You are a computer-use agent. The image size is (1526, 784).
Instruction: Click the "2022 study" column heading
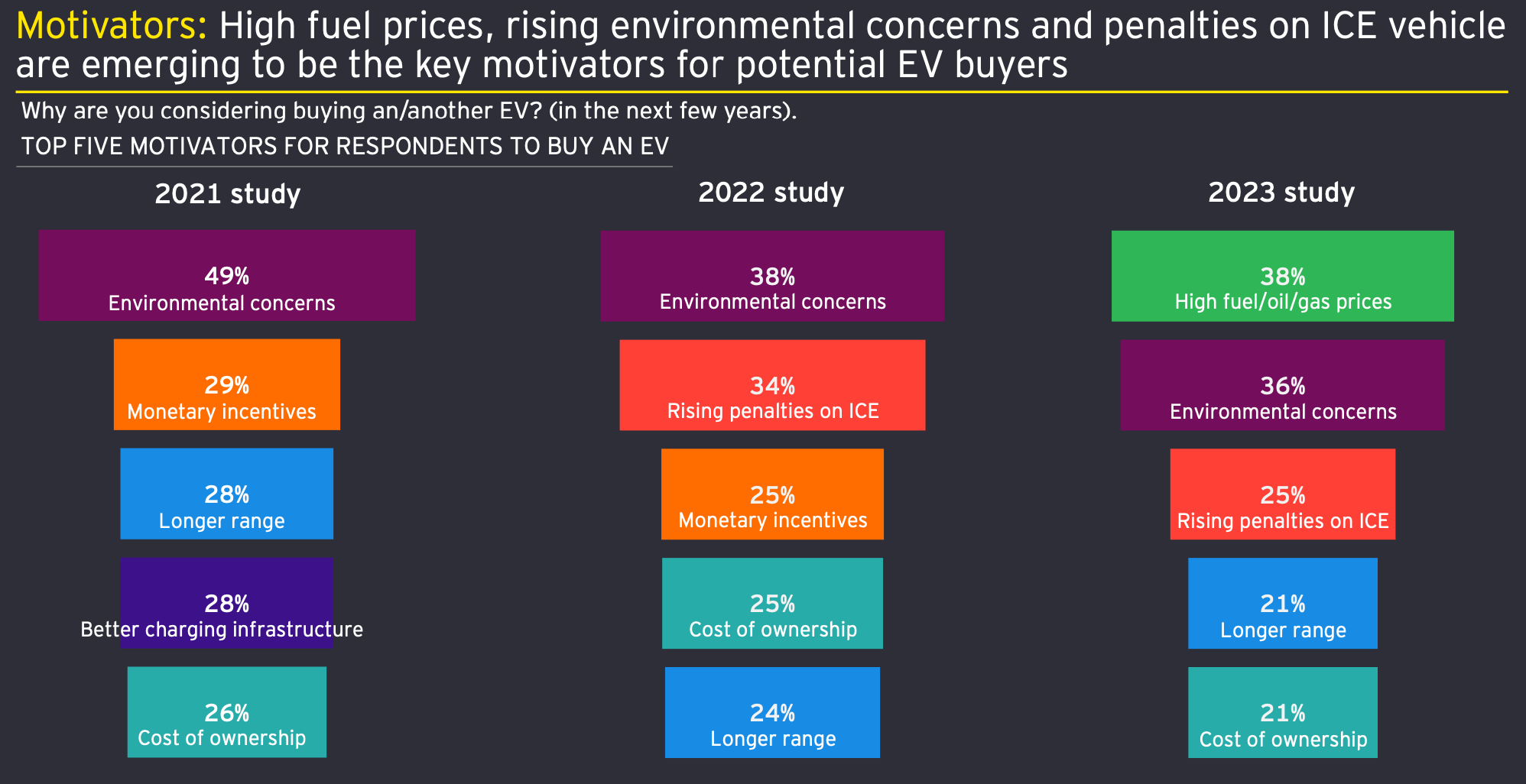771,193
